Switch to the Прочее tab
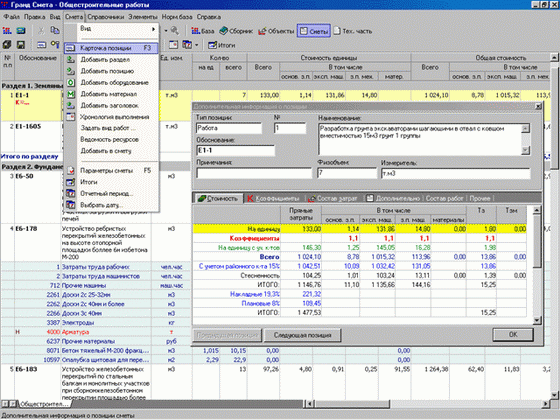The width and height of the screenshot is (560, 420). (x=480, y=199)
